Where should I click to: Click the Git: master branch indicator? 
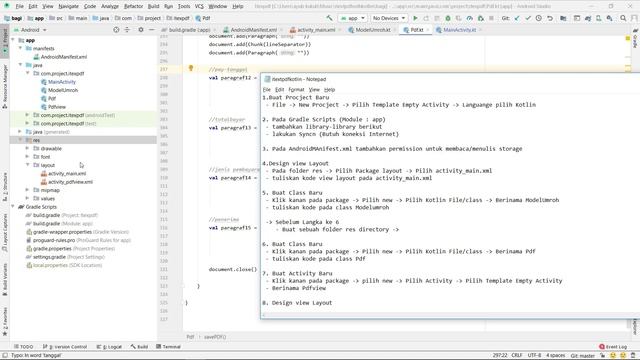tap(582, 356)
